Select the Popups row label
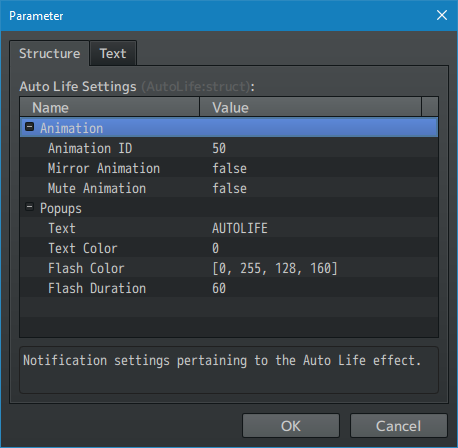Viewport: 458px width, 448px height. [x=61, y=208]
